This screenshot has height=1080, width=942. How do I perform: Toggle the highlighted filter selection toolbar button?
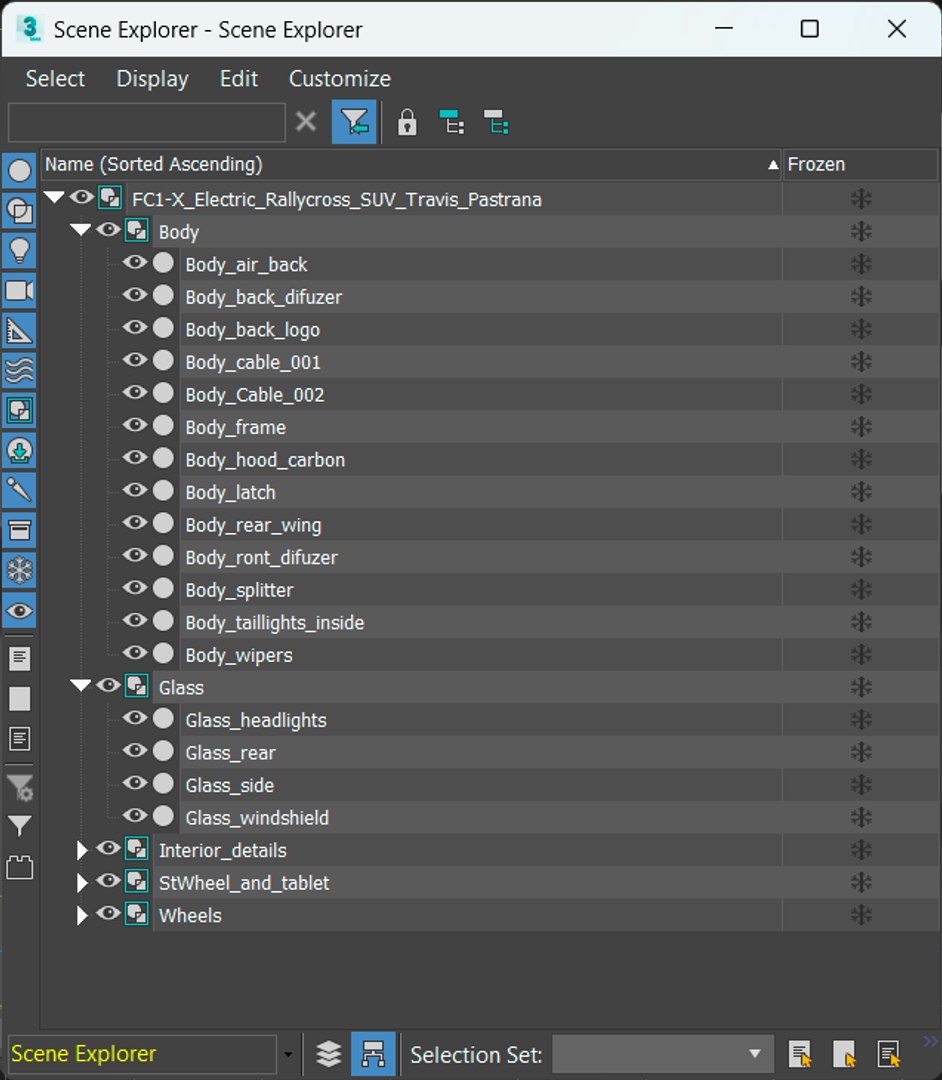click(x=354, y=122)
